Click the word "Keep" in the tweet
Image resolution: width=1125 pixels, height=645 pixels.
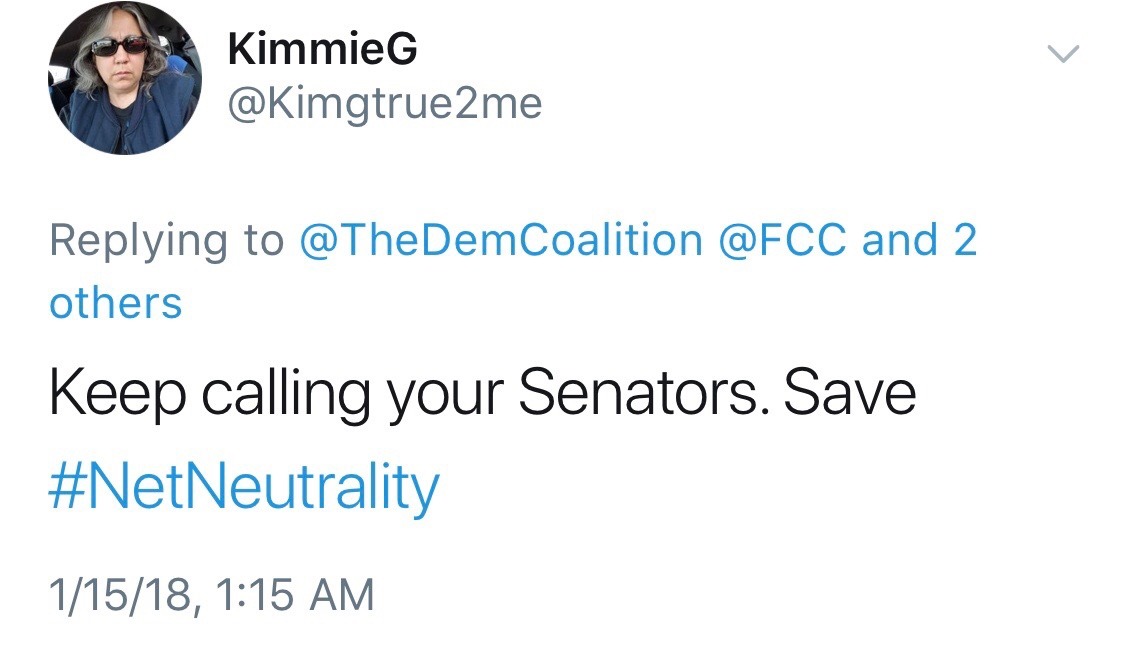[116, 395]
